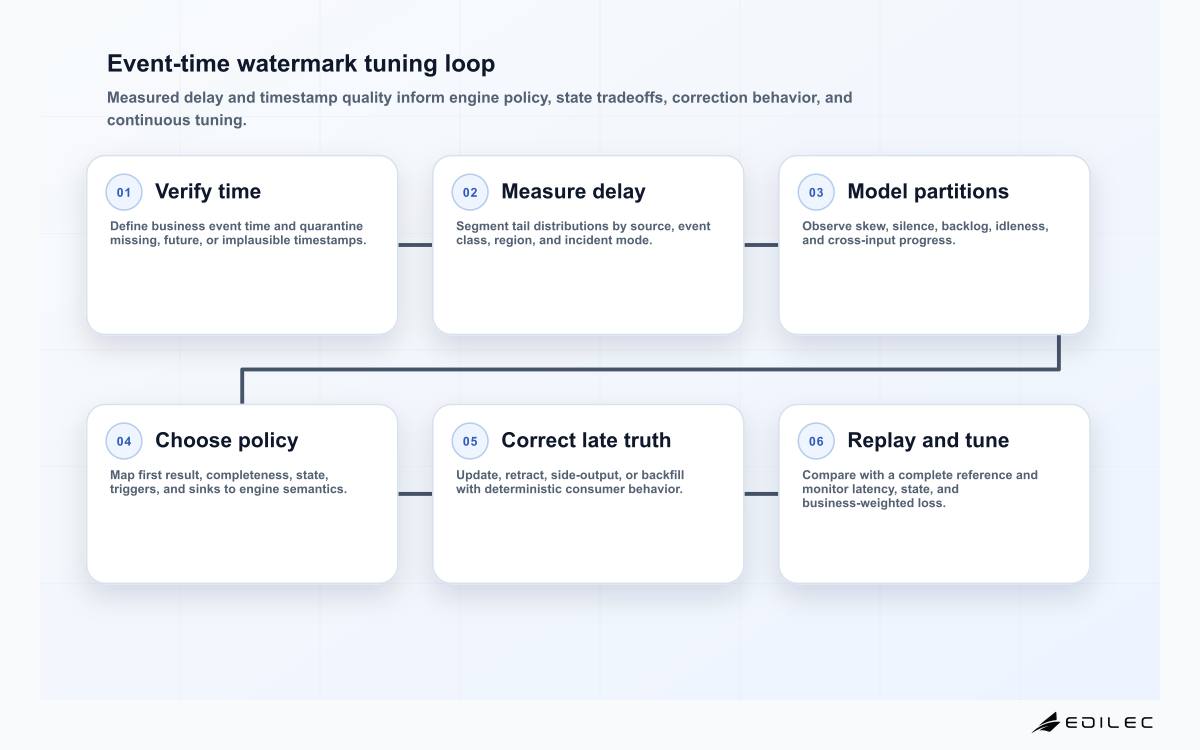The image size is (1200, 750).
Task: Click the subtitle about measured delay
Action: point(480,109)
